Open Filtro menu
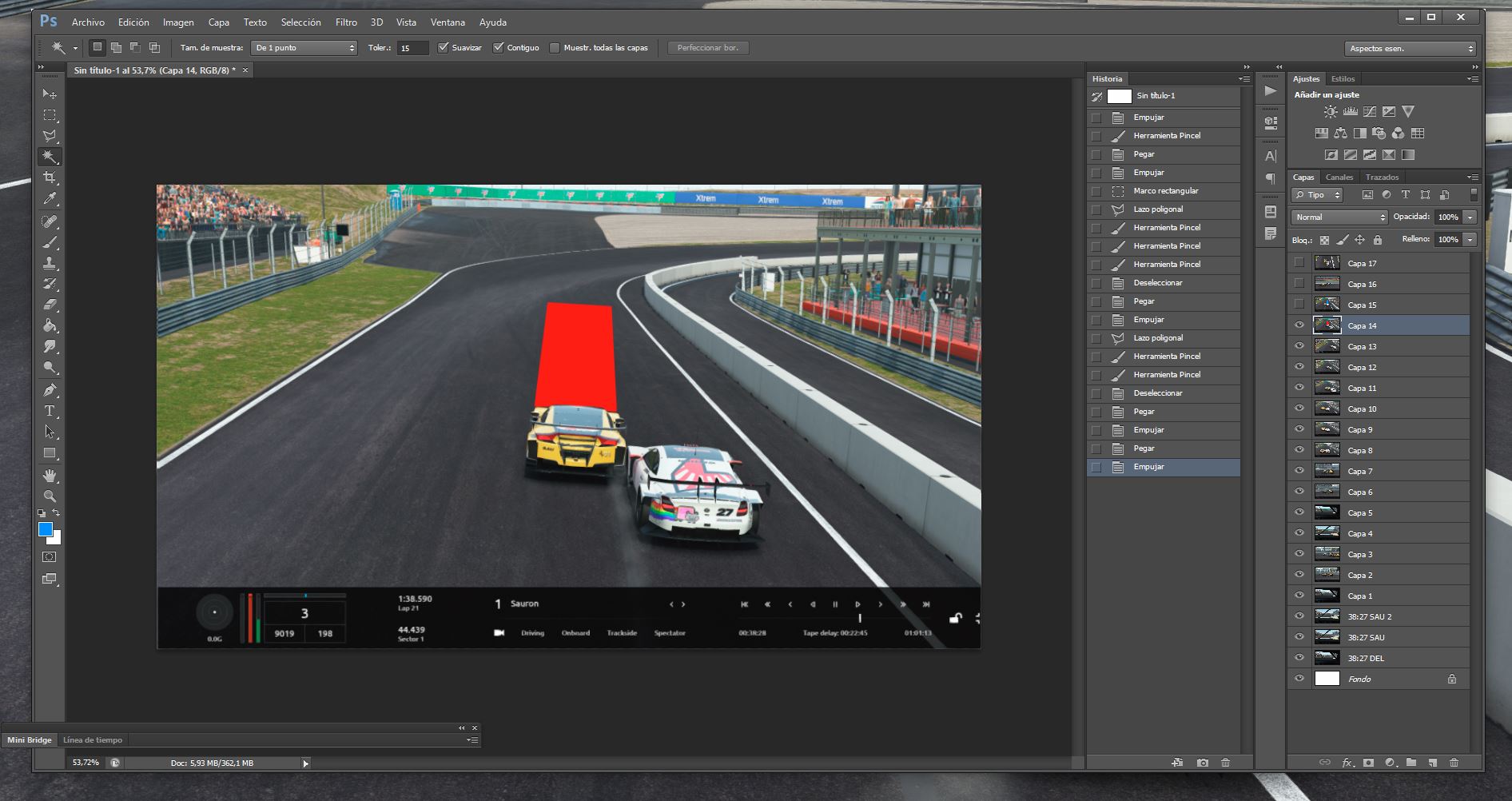The image size is (1512, 801). click(346, 22)
